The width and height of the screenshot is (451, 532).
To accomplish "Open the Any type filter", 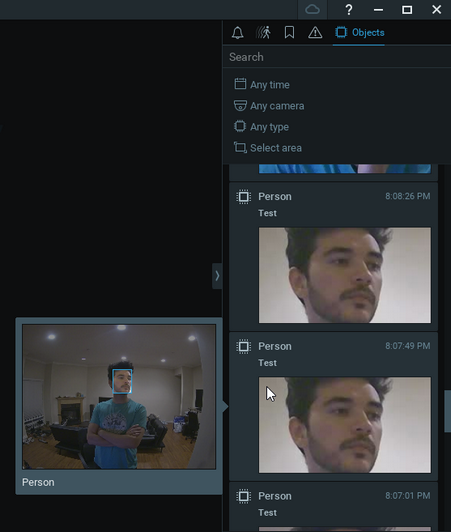I will click(261, 127).
